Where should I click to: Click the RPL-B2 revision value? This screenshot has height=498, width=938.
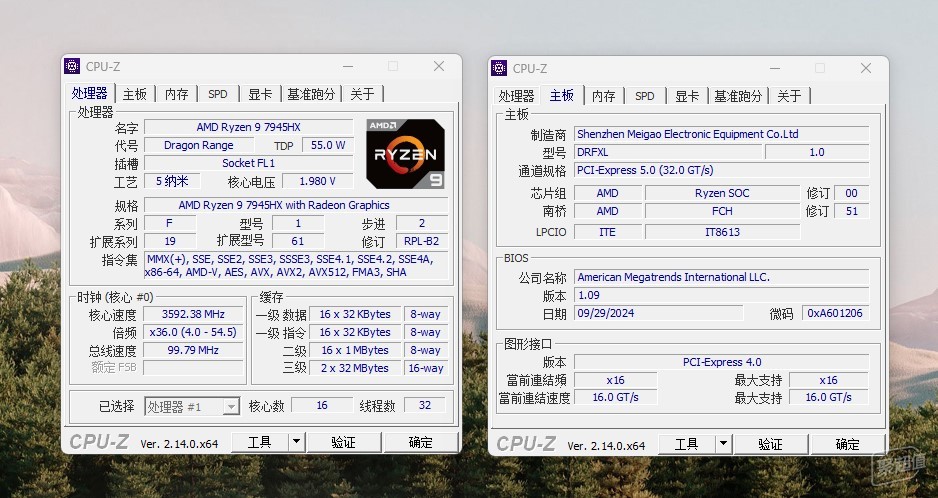pyautogui.click(x=422, y=241)
